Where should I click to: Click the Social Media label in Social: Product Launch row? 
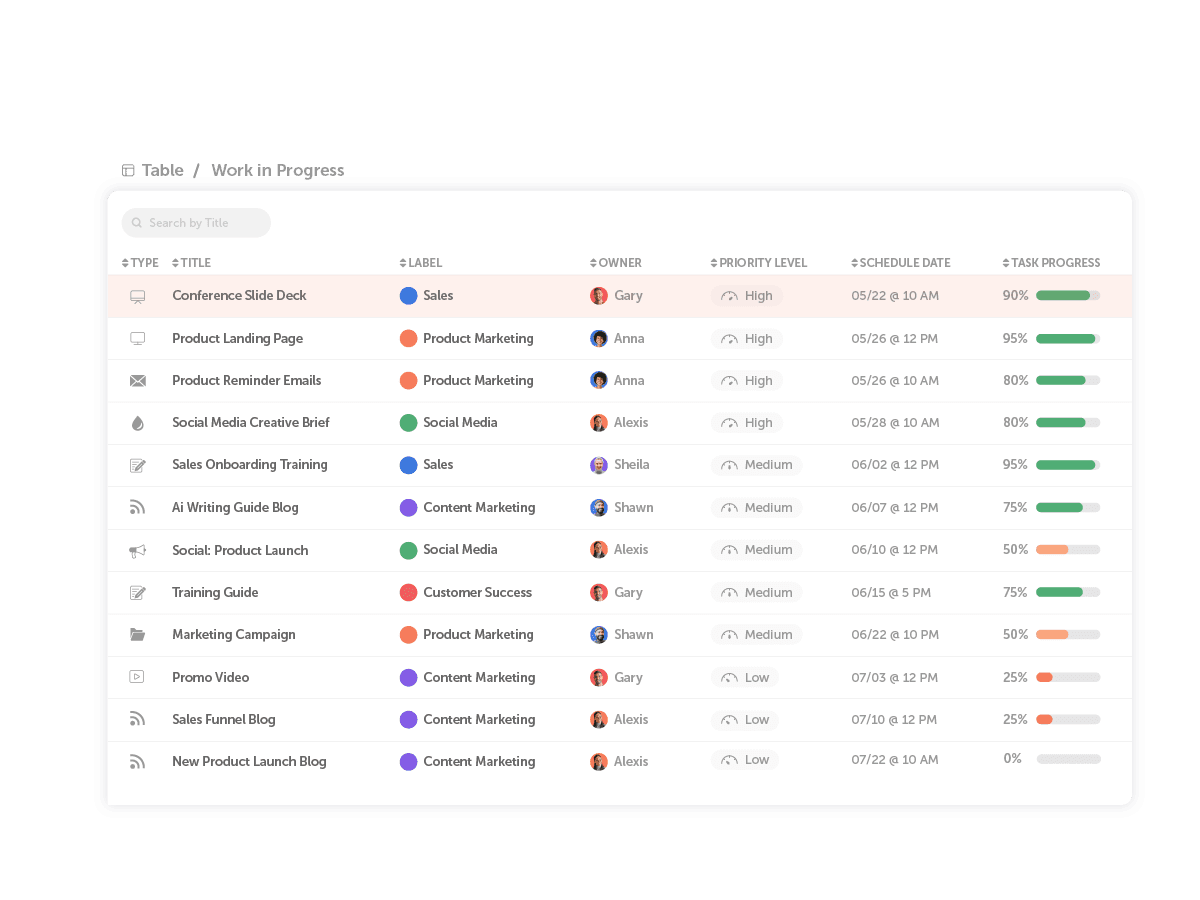tap(460, 550)
